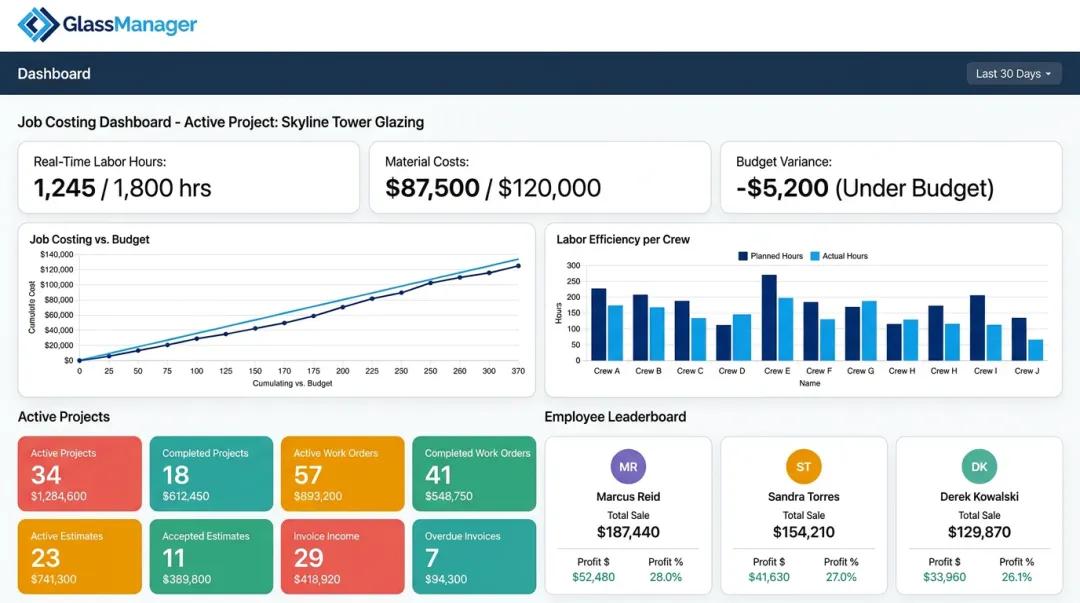
Task: Open the Active Projects 34 tile
Action: point(80,473)
